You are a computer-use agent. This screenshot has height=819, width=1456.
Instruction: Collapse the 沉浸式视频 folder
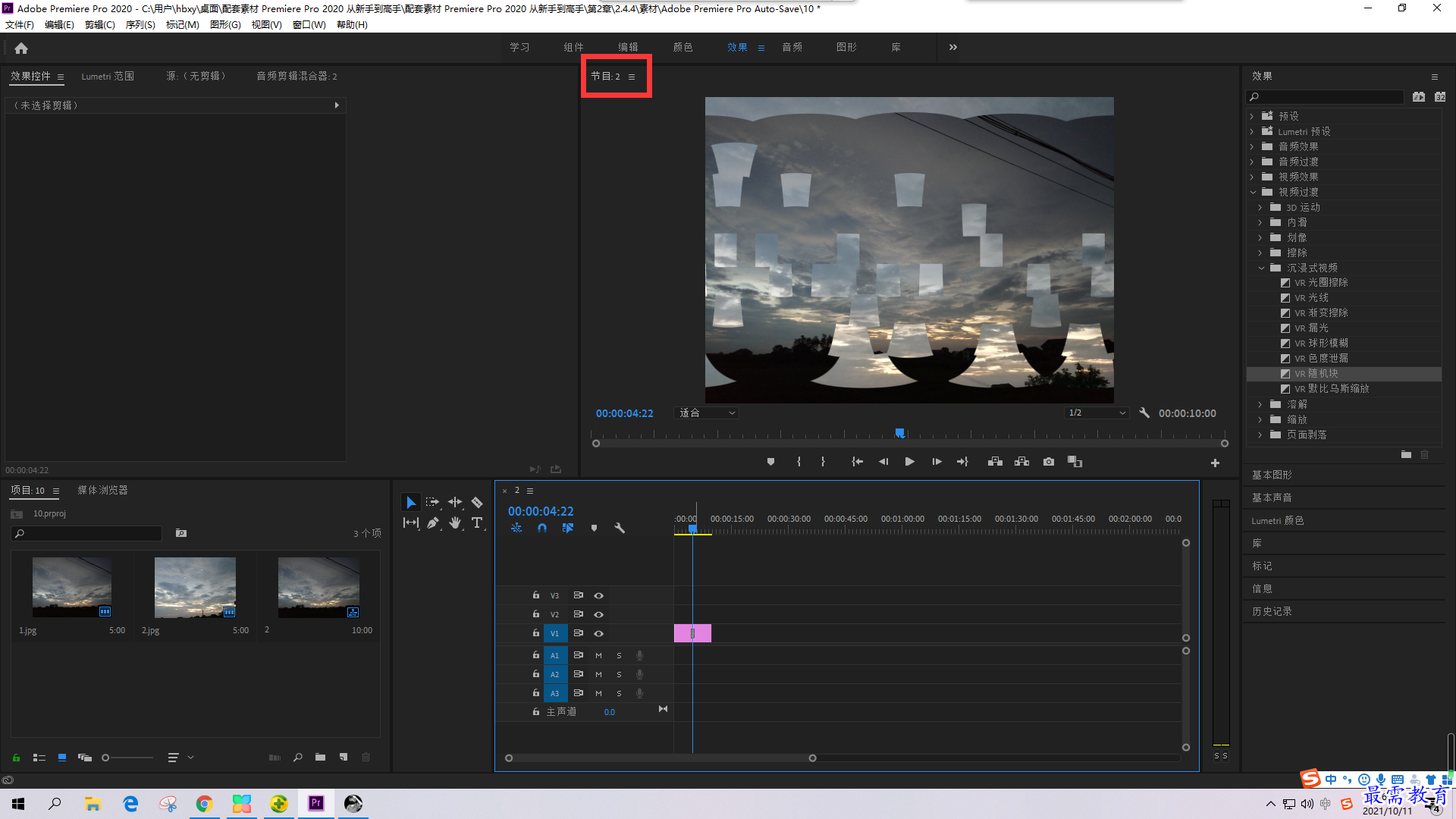click(1261, 268)
